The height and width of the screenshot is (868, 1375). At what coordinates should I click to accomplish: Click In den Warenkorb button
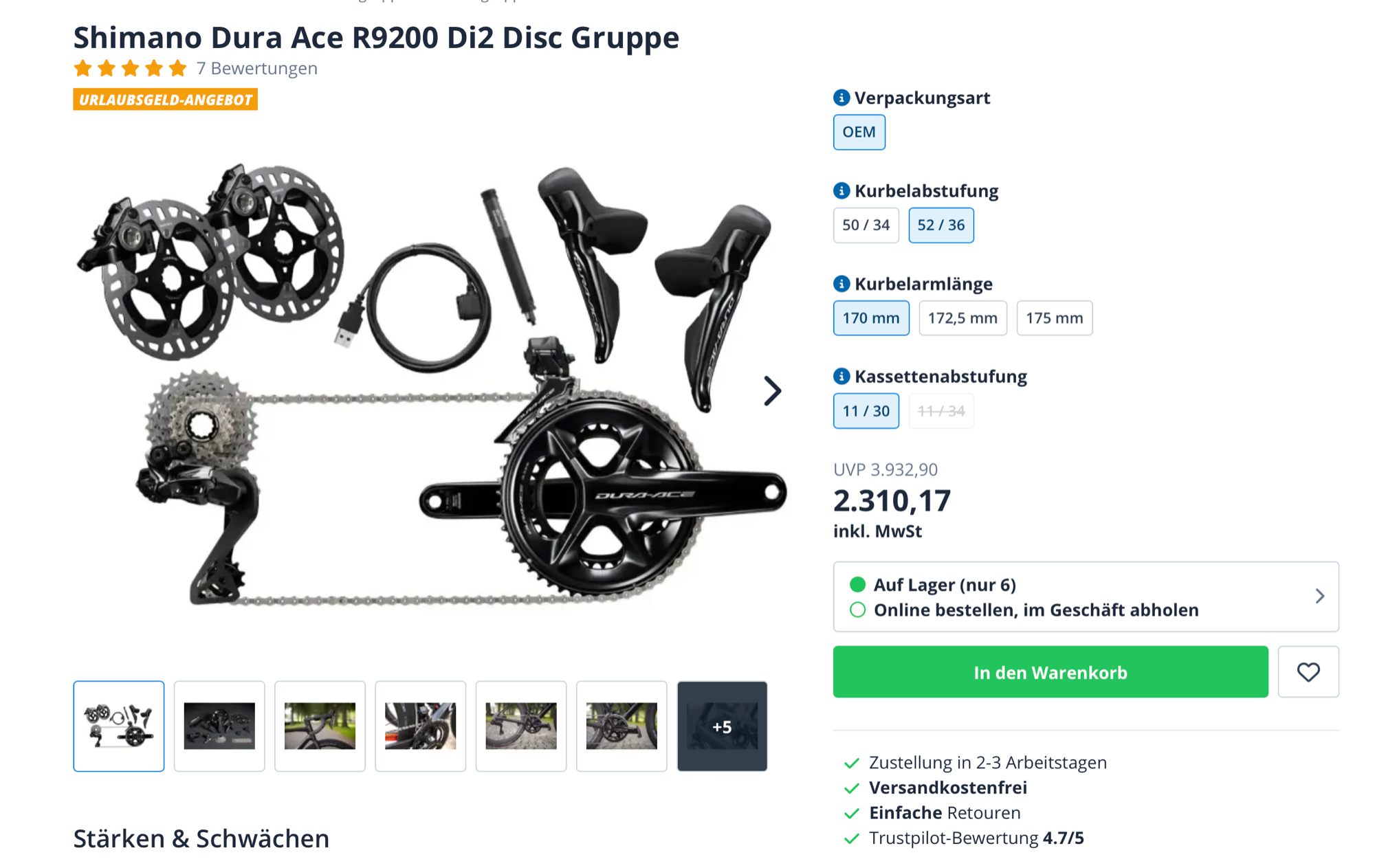[x=1050, y=671]
